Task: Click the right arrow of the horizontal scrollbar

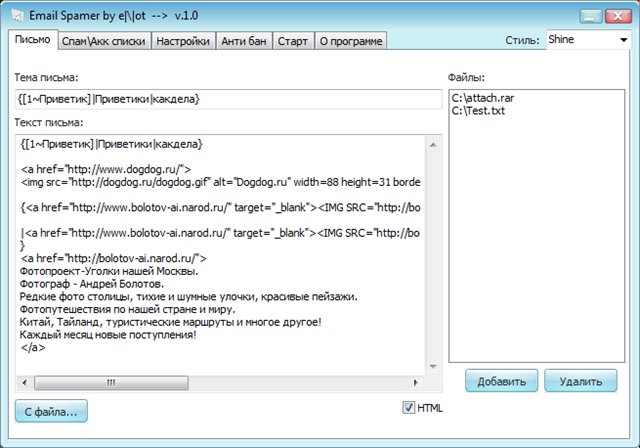Action: pos(418,383)
